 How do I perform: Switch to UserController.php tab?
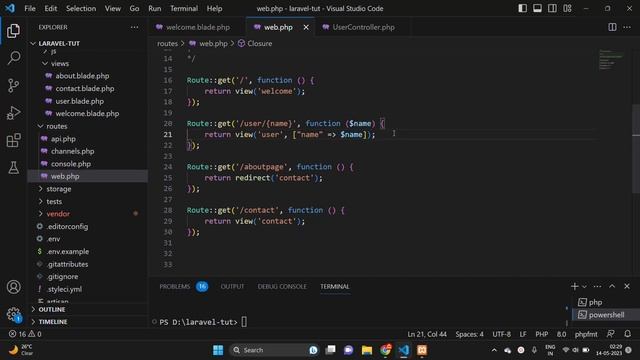363,27
